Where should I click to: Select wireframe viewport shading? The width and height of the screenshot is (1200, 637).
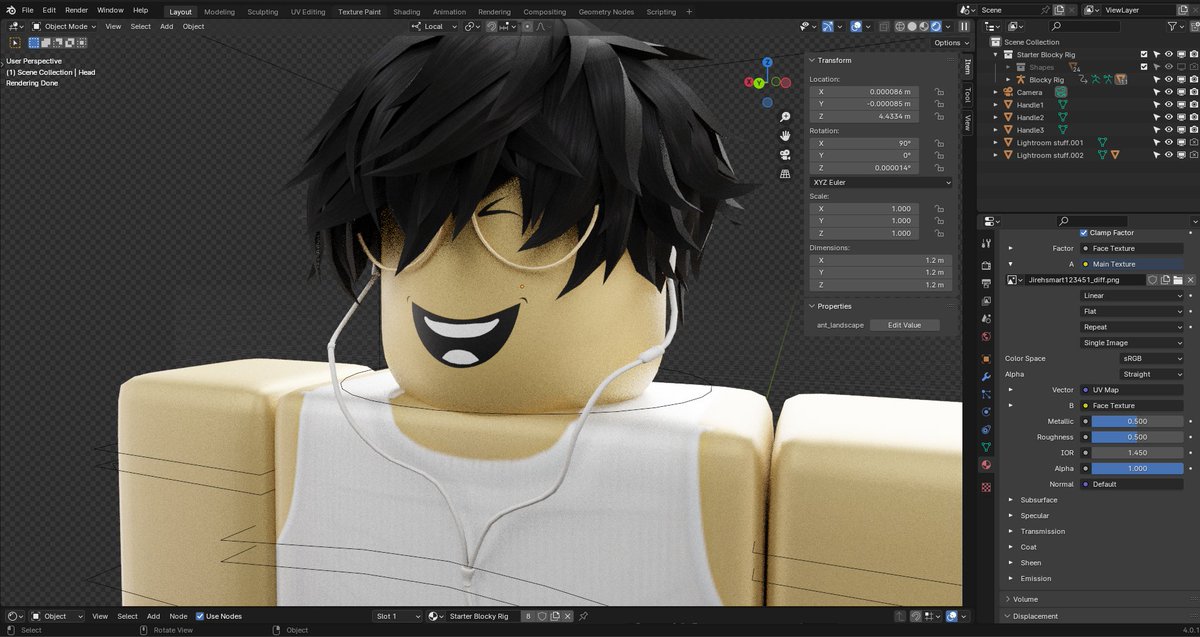point(899,26)
